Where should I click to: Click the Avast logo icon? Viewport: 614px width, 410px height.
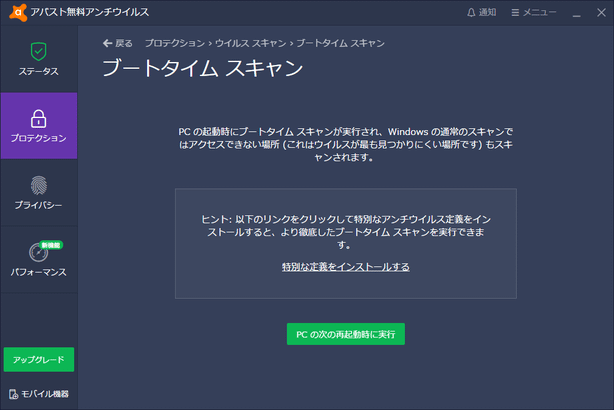click(18, 12)
